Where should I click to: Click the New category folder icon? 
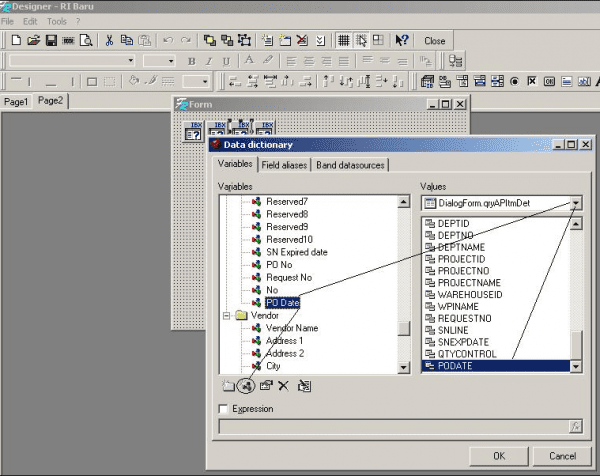click(228, 386)
